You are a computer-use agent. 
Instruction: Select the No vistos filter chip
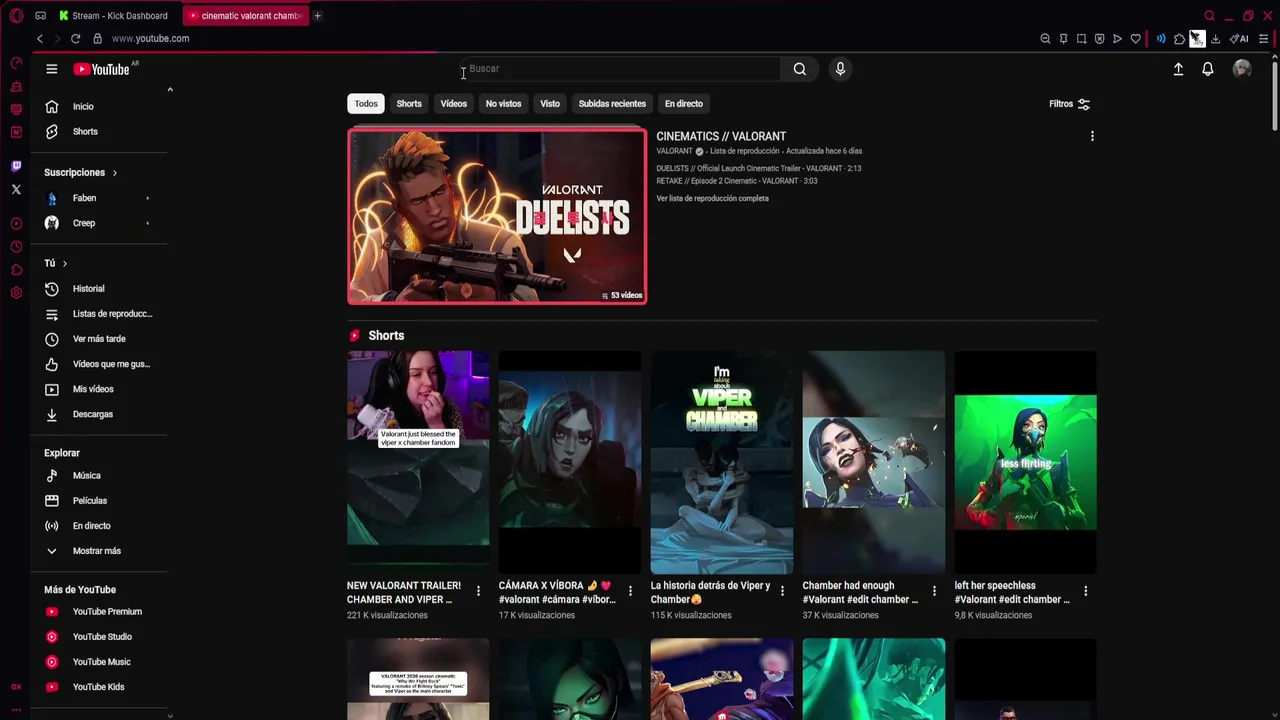[x=503, y=104]
